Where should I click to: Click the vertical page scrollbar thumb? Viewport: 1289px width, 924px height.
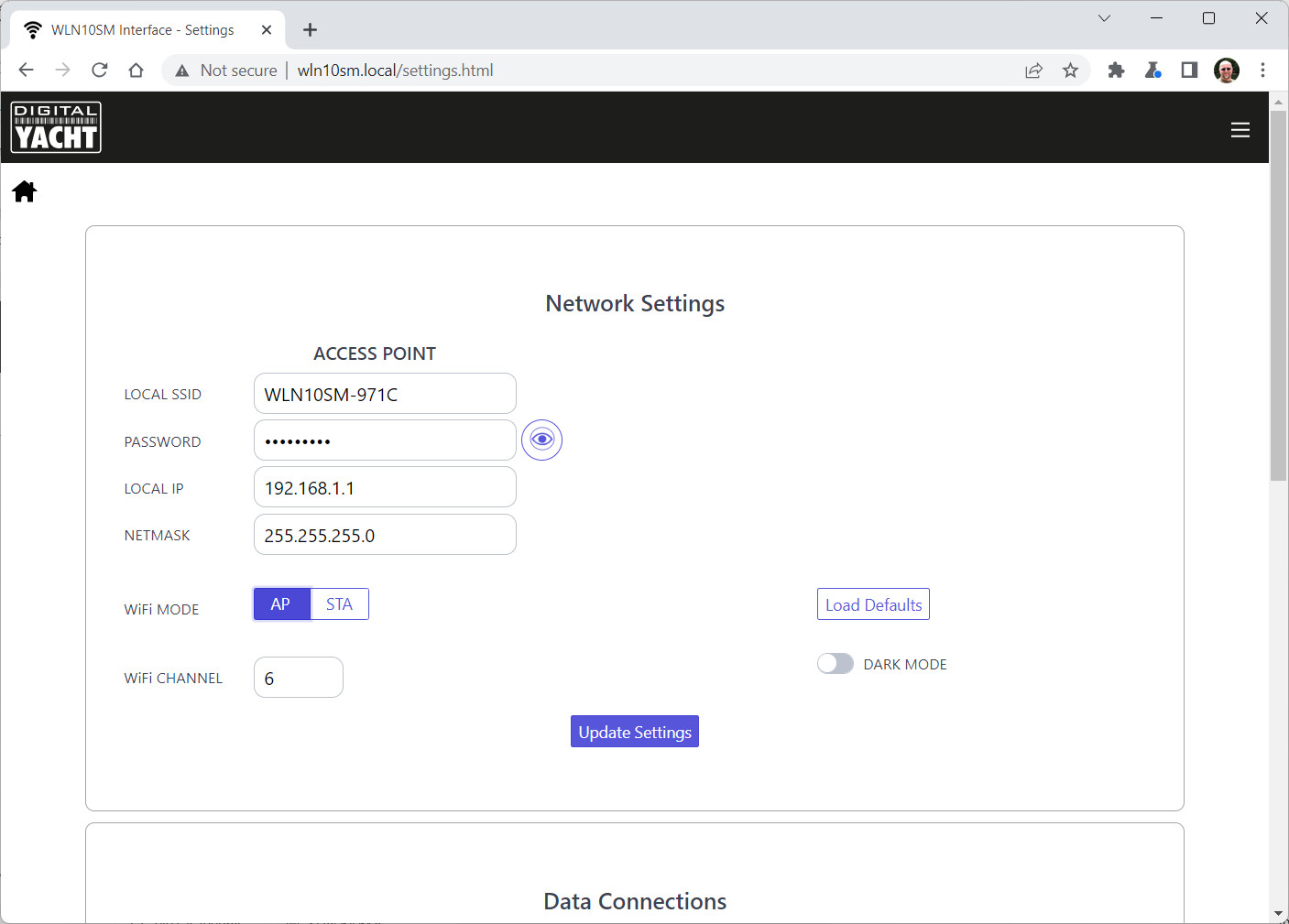(x=1278, y=293)
